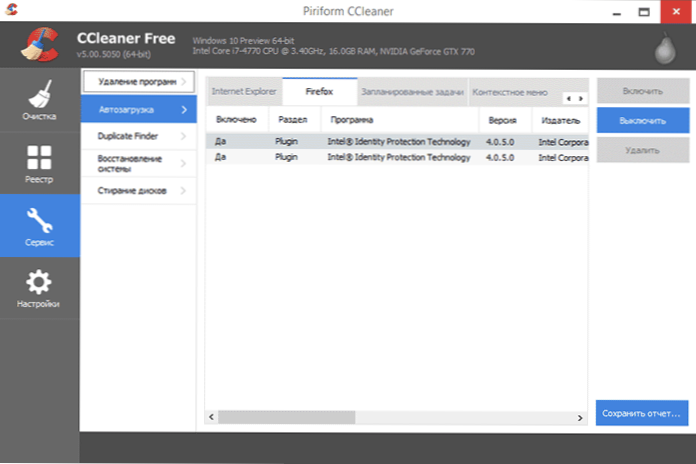Click the horizontal scrollbar thumb
This screenshot has width=696, height=464.
point(287,417)
